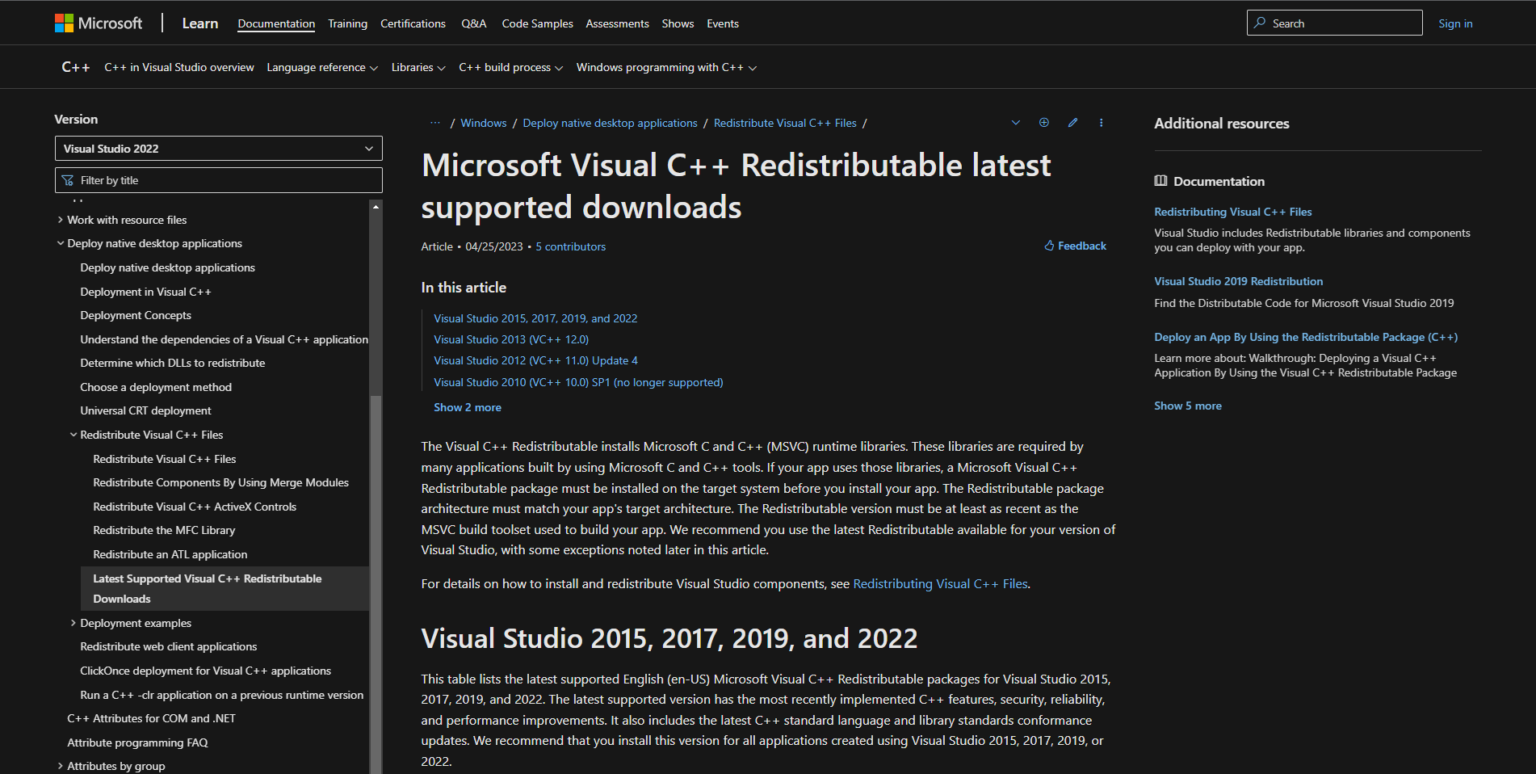1536x774 pixels.
Task: Click the breadcrumb ellipsis icon
Action: point(434,123)
